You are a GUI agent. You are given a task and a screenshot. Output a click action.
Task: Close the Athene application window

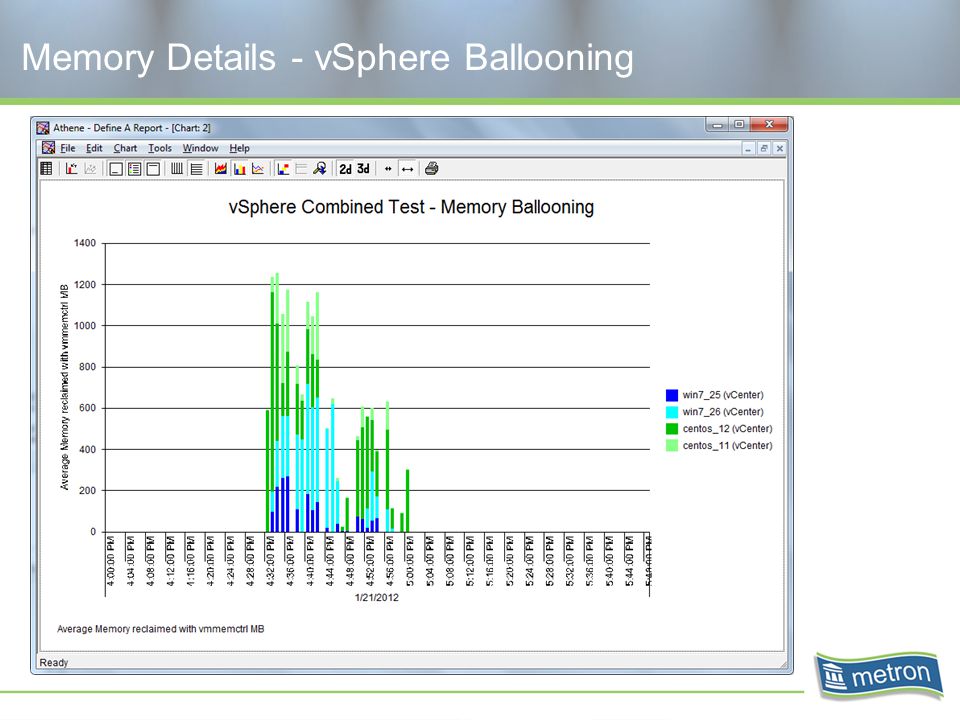point(769,125)
